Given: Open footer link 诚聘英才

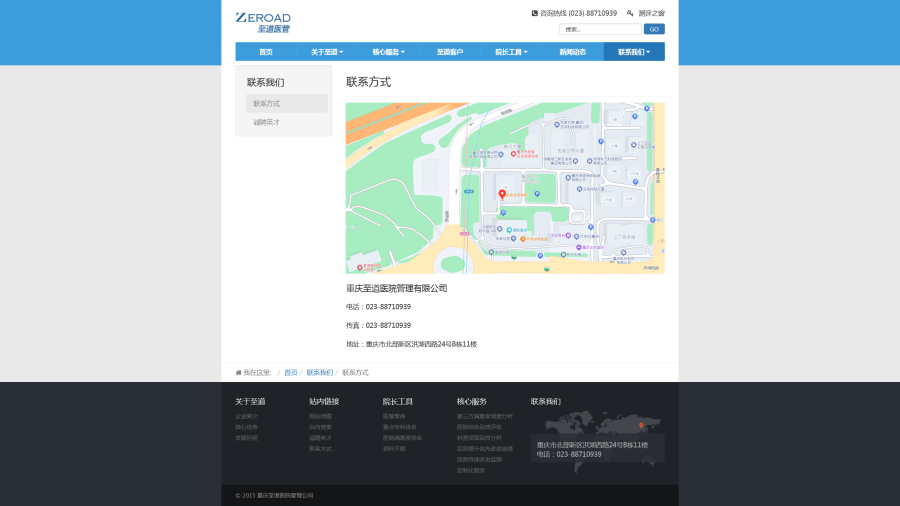Looking at the screenshot, I should [x=320, y=438].
